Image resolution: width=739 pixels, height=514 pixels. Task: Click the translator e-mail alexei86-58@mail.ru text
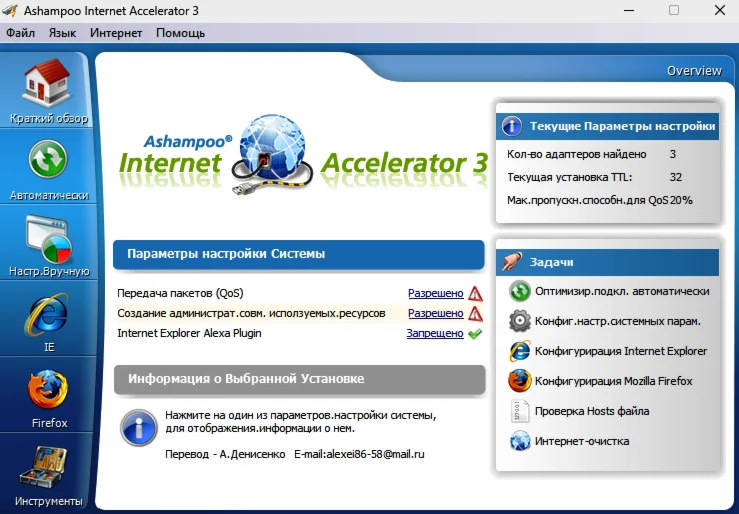pyautogui.click(x=375, y=454)
